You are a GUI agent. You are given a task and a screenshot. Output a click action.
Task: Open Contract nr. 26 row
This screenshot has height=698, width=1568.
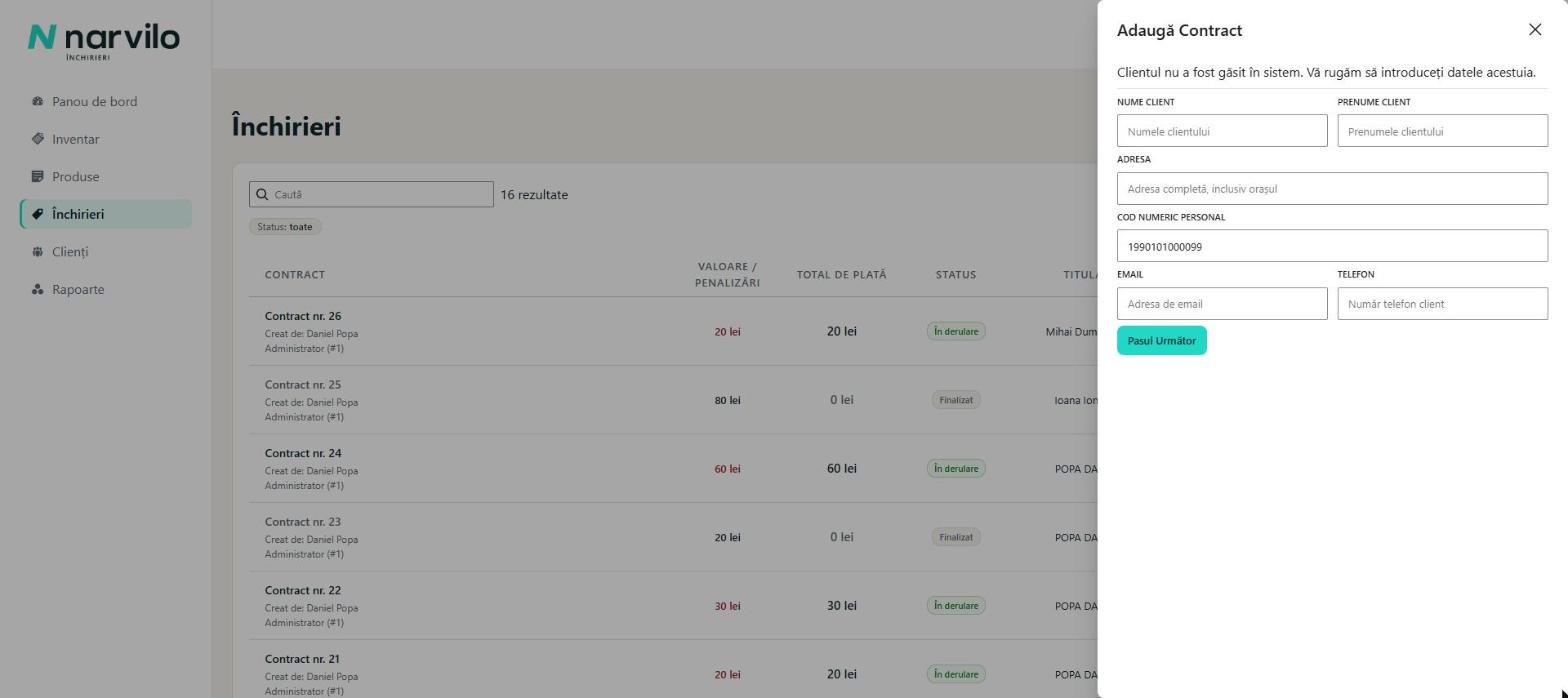673,331
